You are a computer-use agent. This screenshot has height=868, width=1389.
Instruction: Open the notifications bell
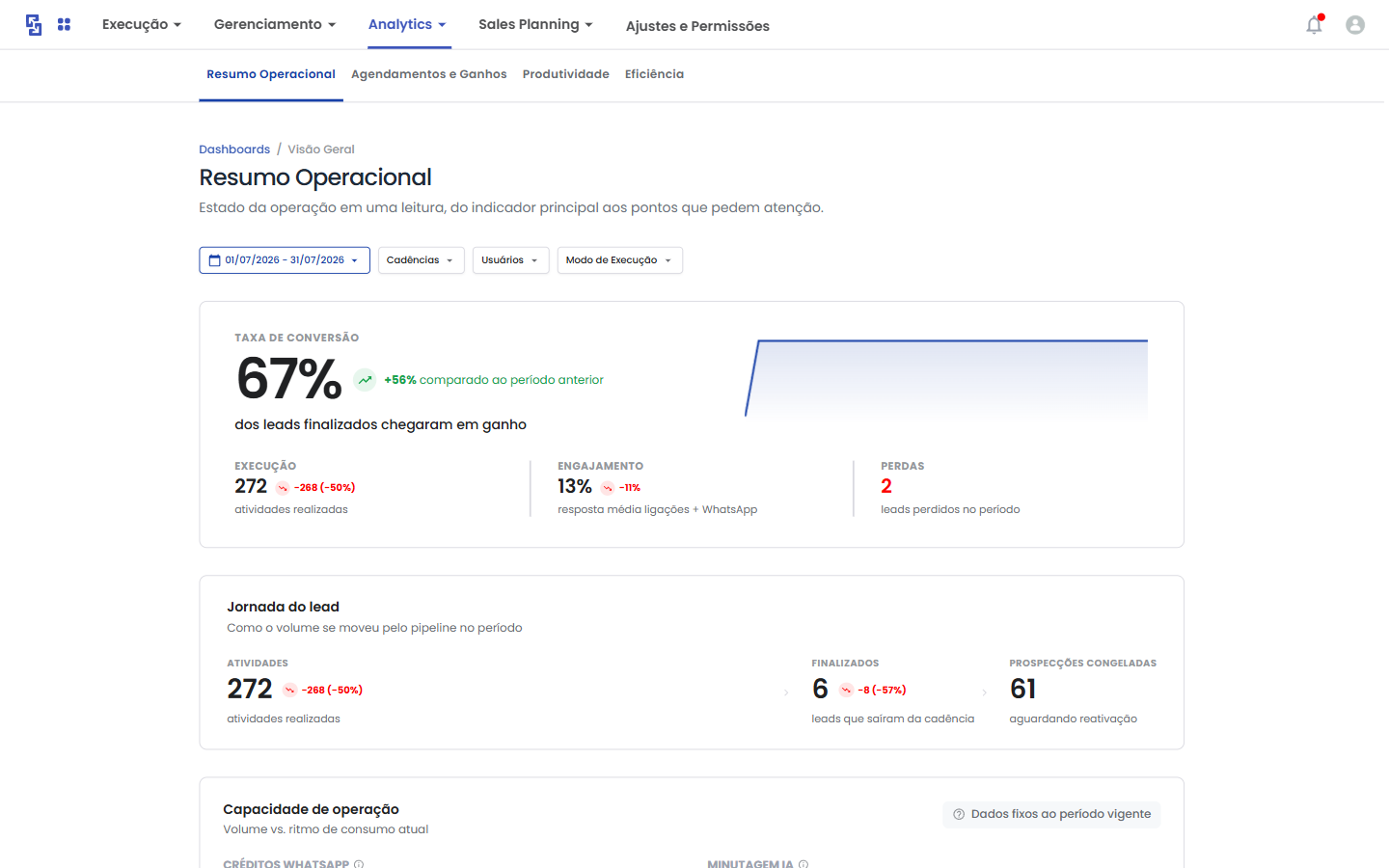pyautogui.click(x=1314, y=25)
